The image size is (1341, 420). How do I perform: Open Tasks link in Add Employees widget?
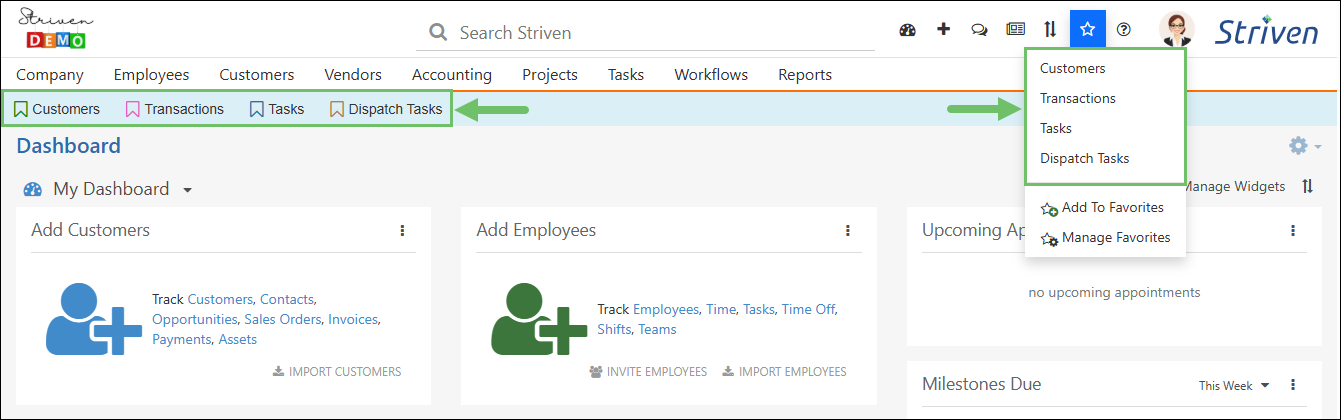[758, 309]
